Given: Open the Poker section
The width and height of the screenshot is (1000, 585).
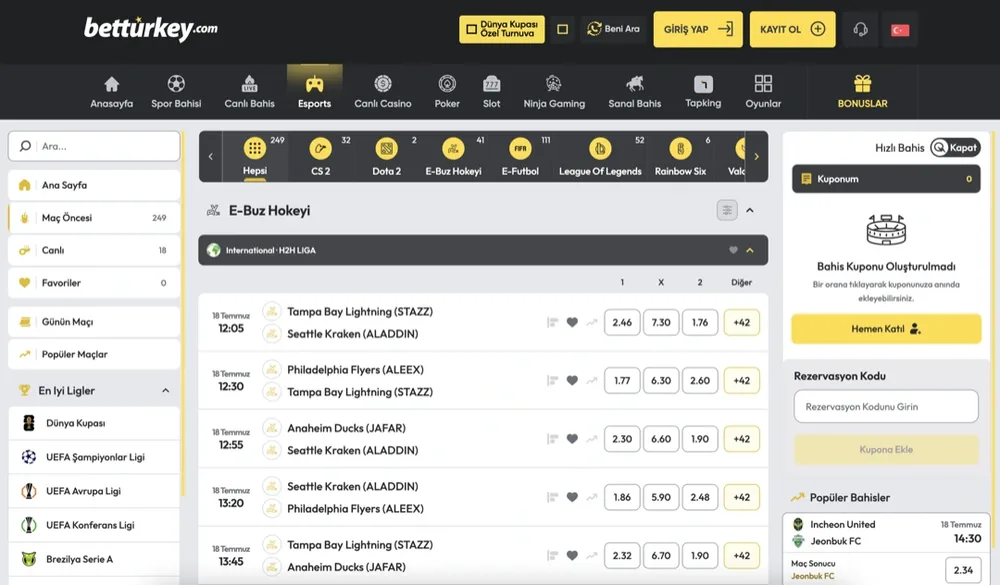Looking at the screenshot, I should point(447,92).
